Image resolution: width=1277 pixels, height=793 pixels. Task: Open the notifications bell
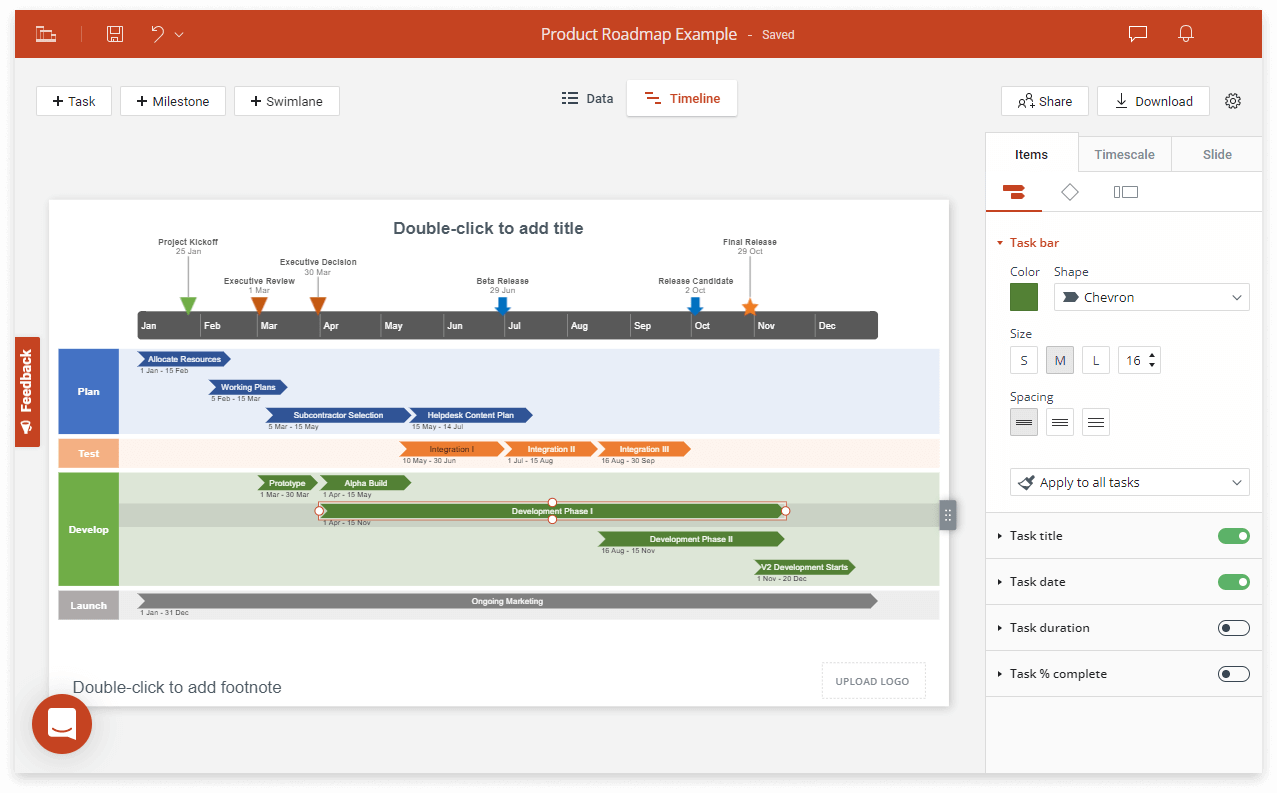click(x=1185, y=33)
